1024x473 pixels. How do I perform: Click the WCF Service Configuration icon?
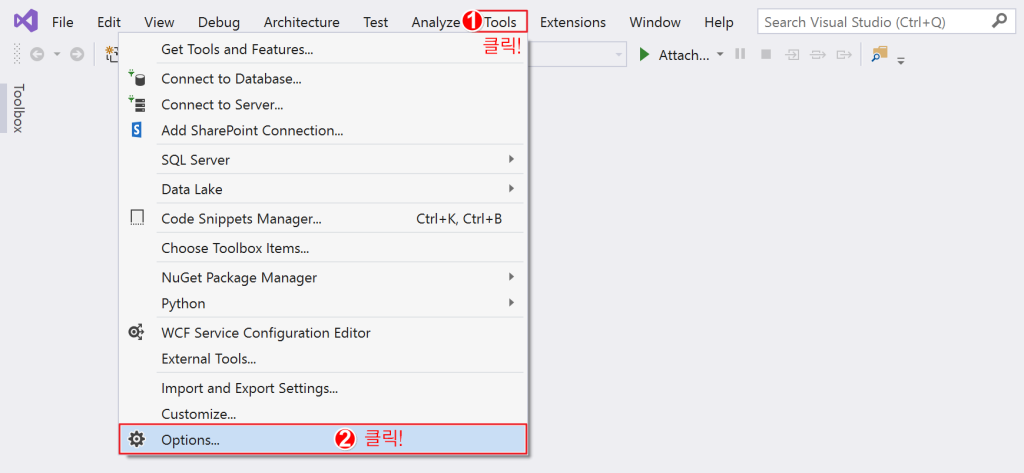136,333
